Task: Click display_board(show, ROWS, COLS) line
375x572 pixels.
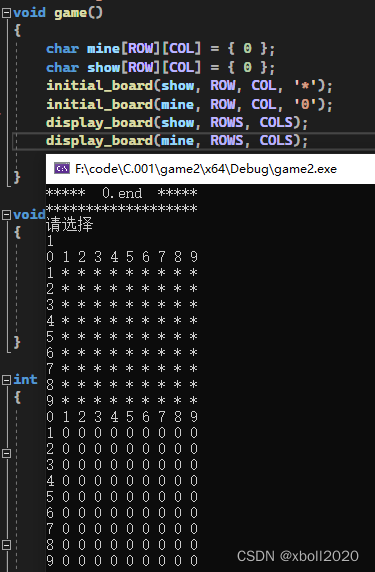Action: click(177, 123)
